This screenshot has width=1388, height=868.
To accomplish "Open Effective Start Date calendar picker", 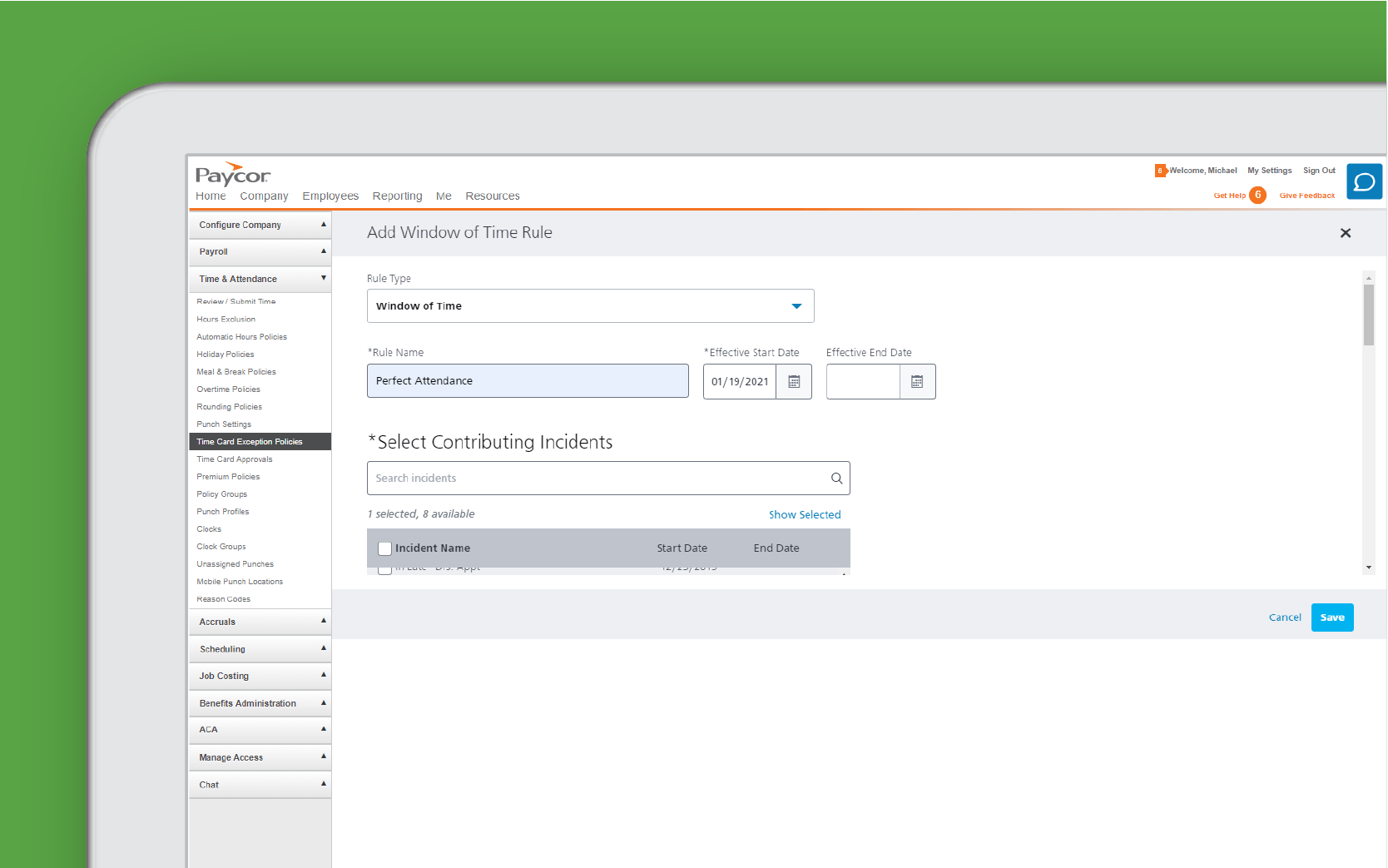I will click(794, 381).
